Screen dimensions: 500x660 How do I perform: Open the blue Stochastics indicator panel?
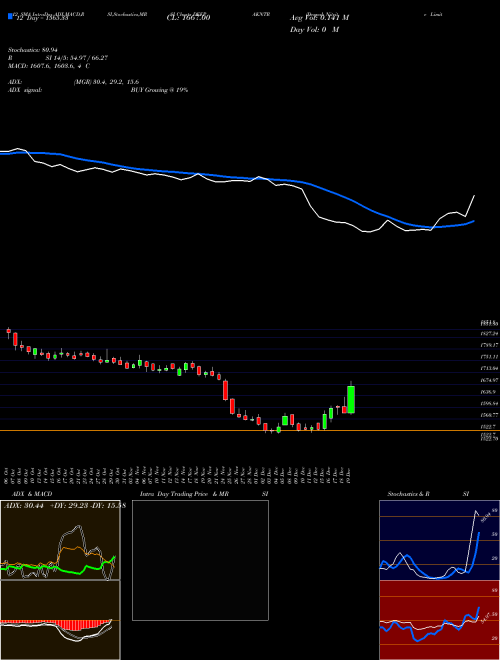point(439,540)
